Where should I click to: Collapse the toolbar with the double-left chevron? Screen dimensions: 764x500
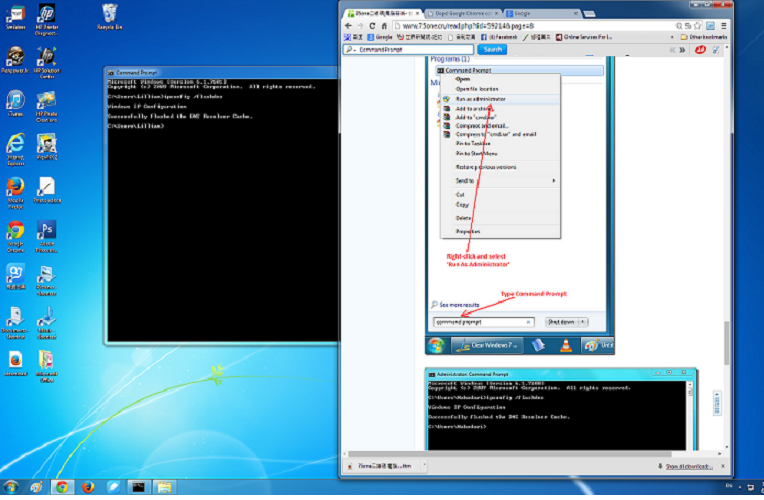(672, 50)
